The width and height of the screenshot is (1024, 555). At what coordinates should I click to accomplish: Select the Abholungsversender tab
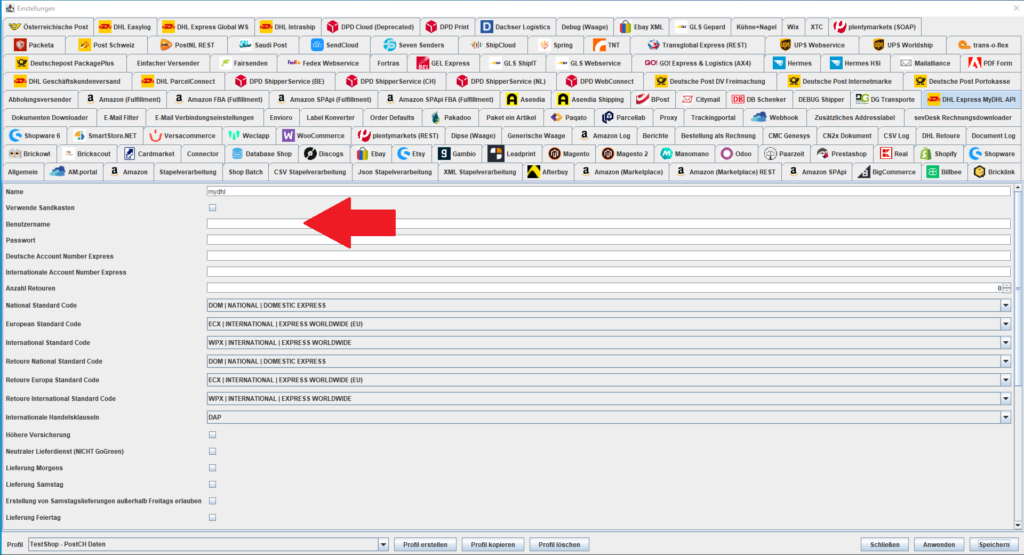pos(40,99)
